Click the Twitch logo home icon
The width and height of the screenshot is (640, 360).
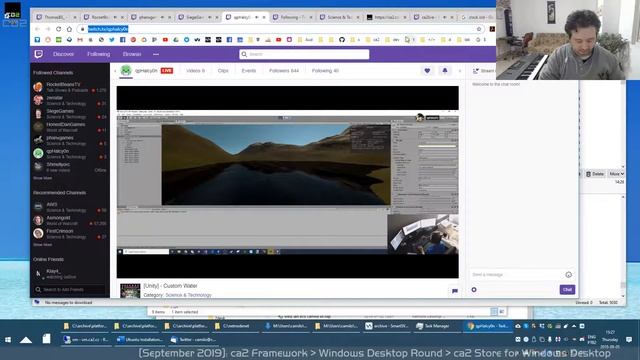(39, 54)
